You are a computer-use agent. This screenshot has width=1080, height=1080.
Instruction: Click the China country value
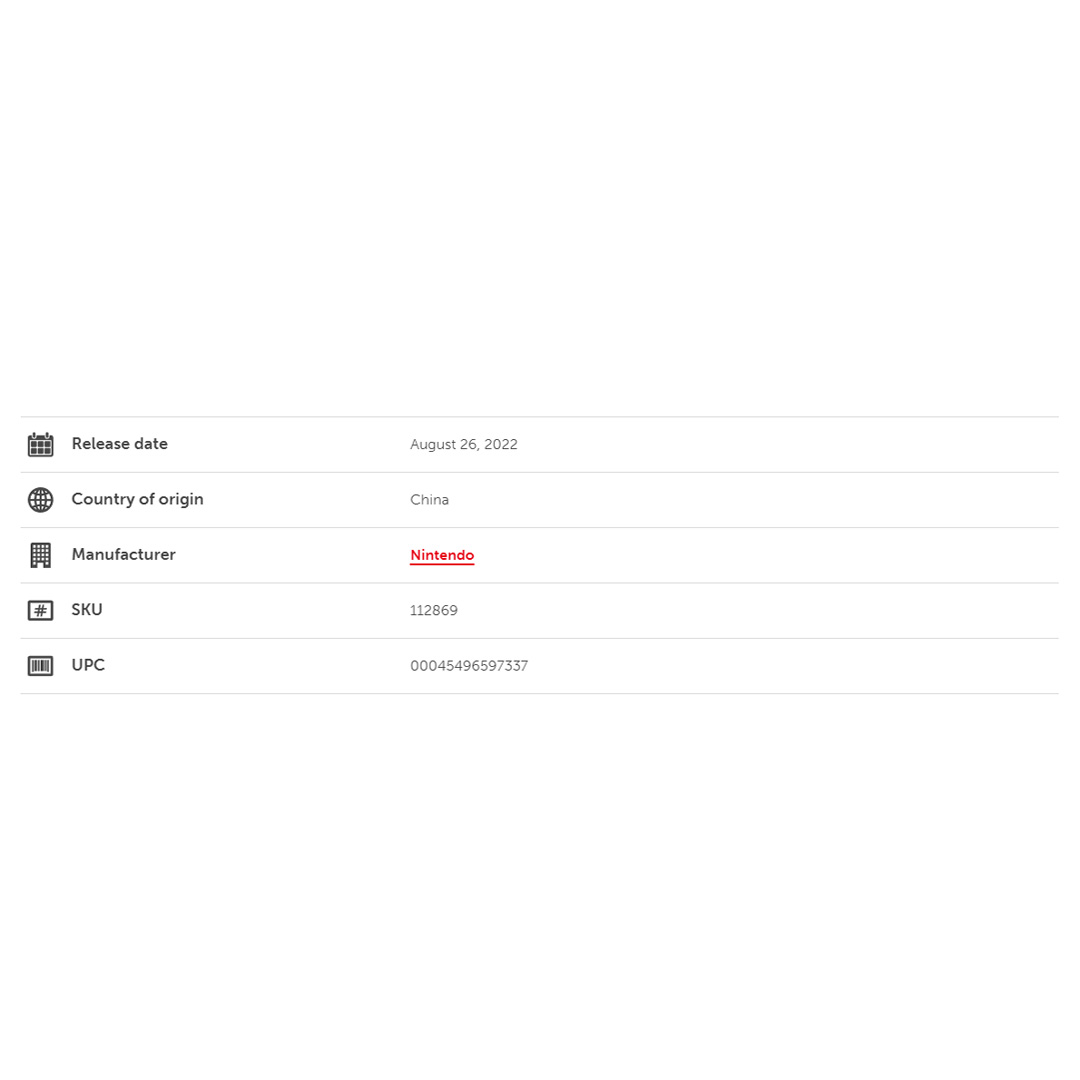429,500
